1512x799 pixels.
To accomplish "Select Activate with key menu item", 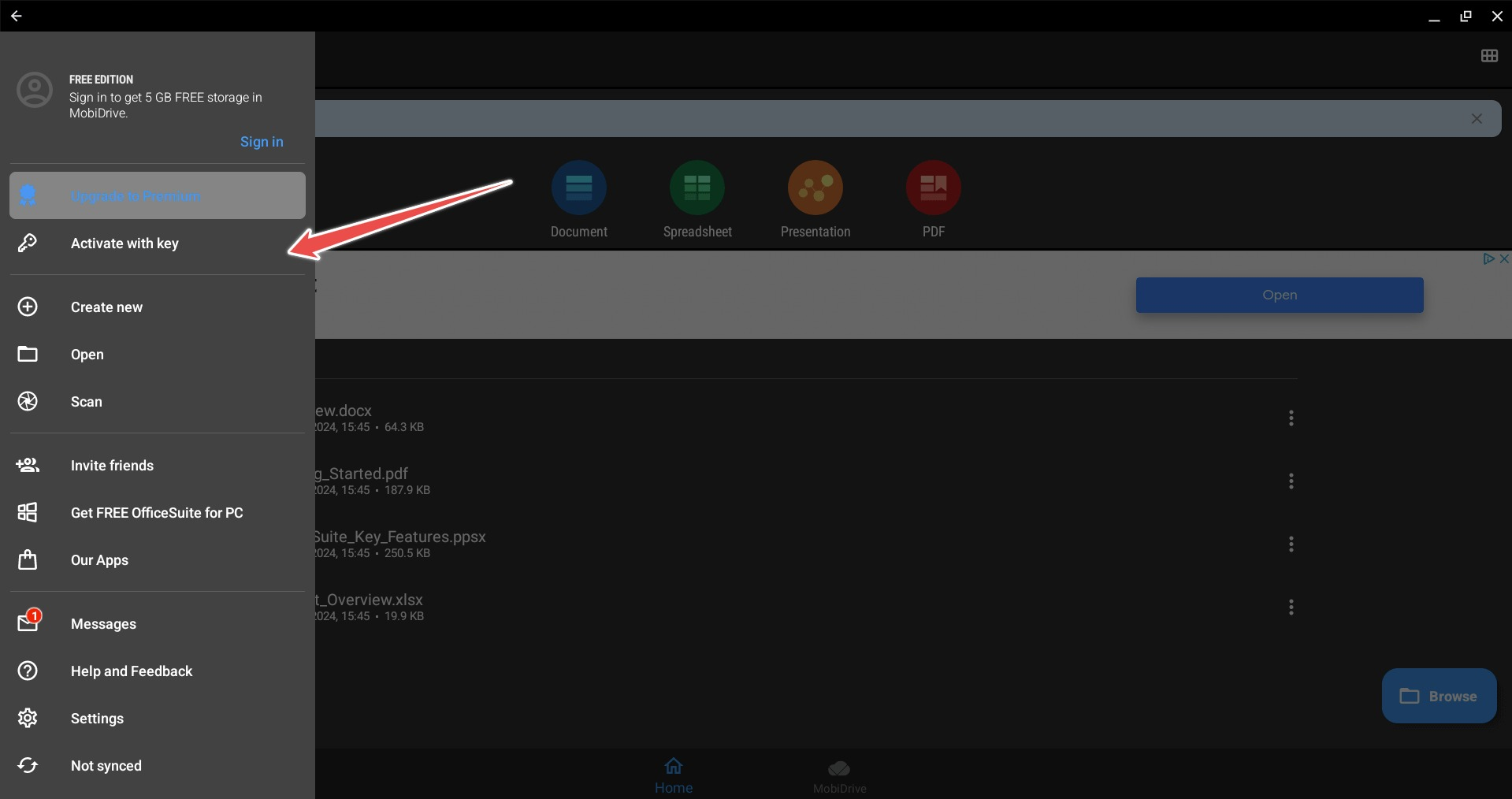I will [124, 243].
